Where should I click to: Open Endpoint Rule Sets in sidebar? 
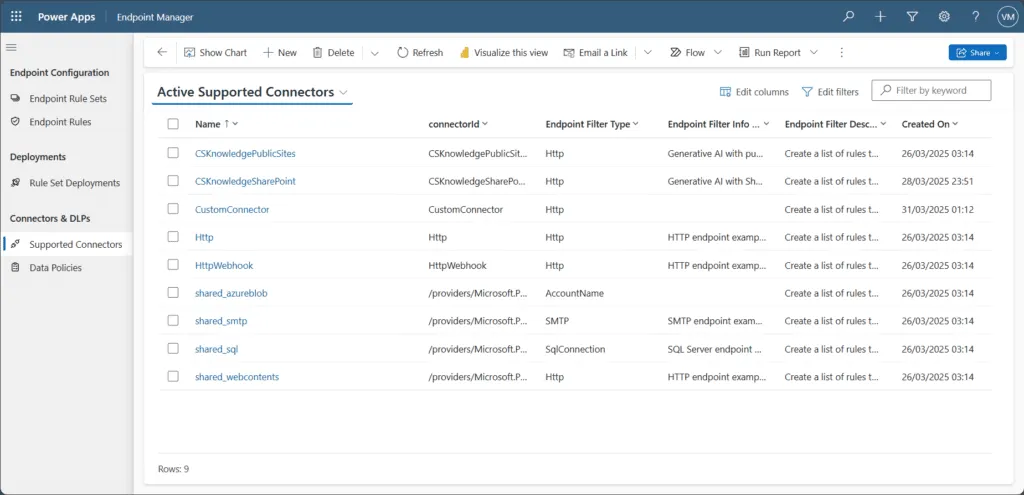tap(66, 99)
